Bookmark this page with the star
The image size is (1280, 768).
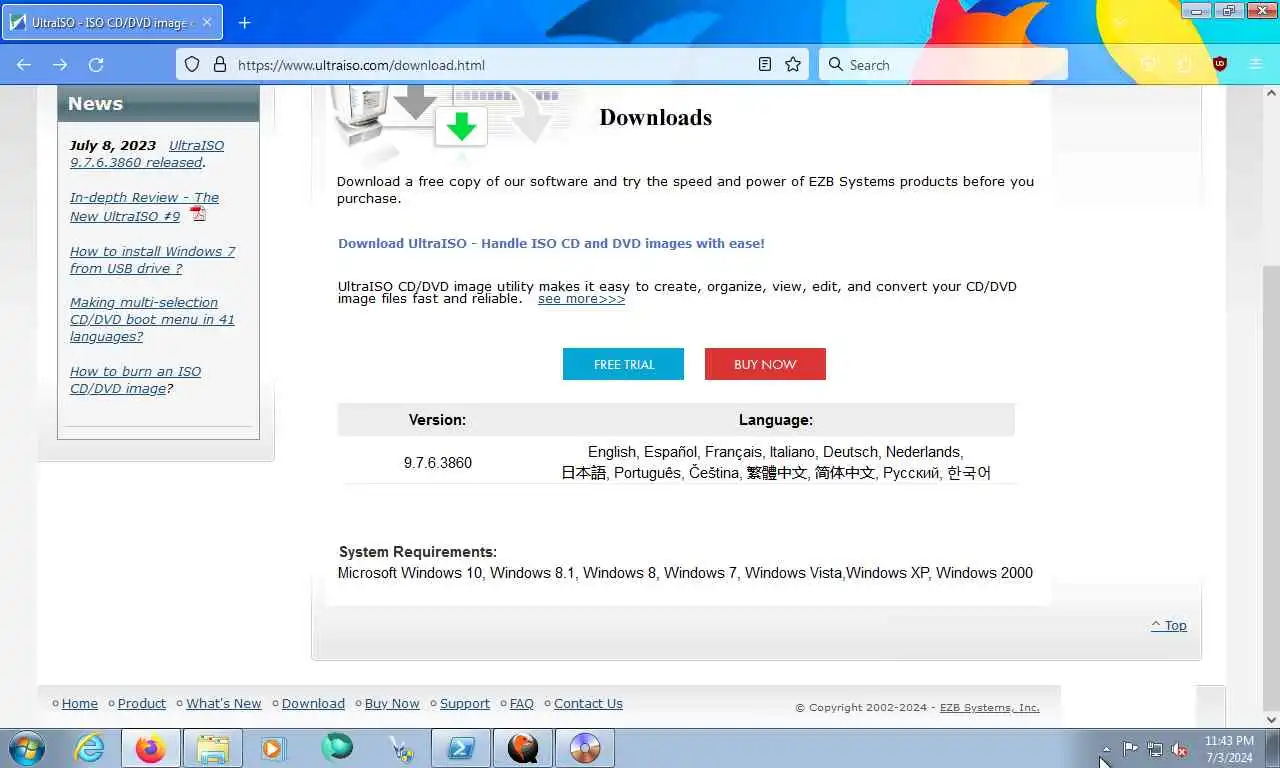(x=793, y=64)
